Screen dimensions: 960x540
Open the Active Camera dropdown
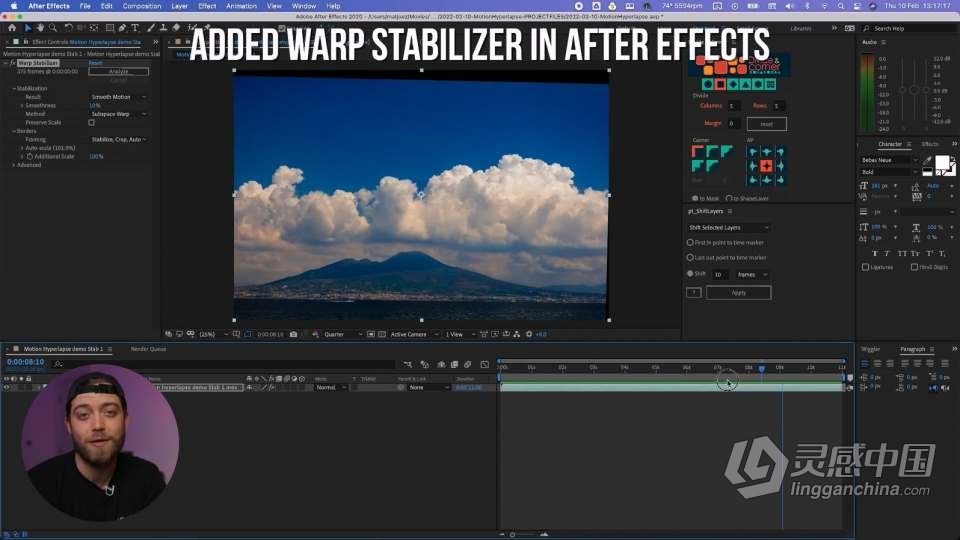tap(414, 334)
